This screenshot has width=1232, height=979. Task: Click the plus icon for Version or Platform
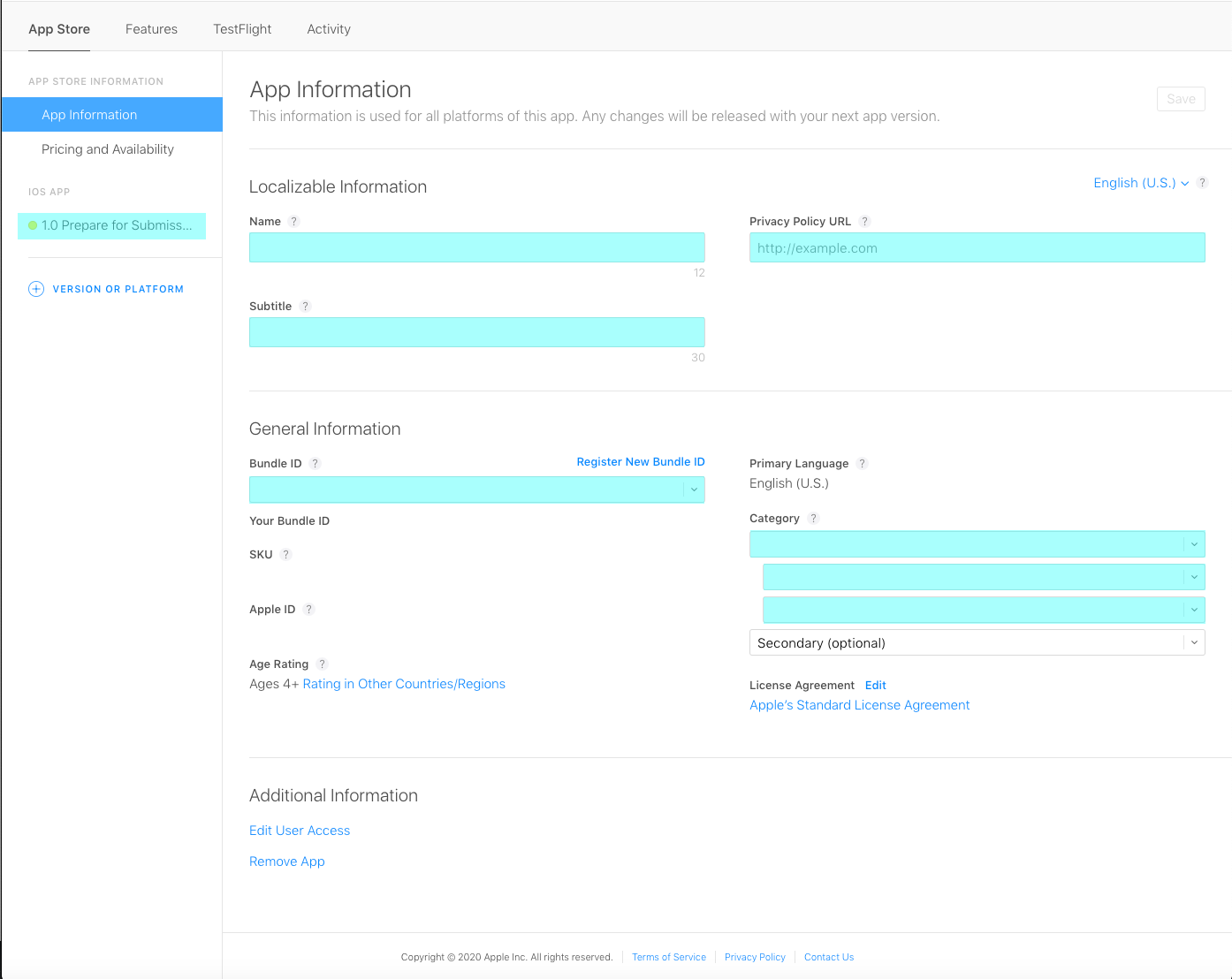(x=36, y=289)
